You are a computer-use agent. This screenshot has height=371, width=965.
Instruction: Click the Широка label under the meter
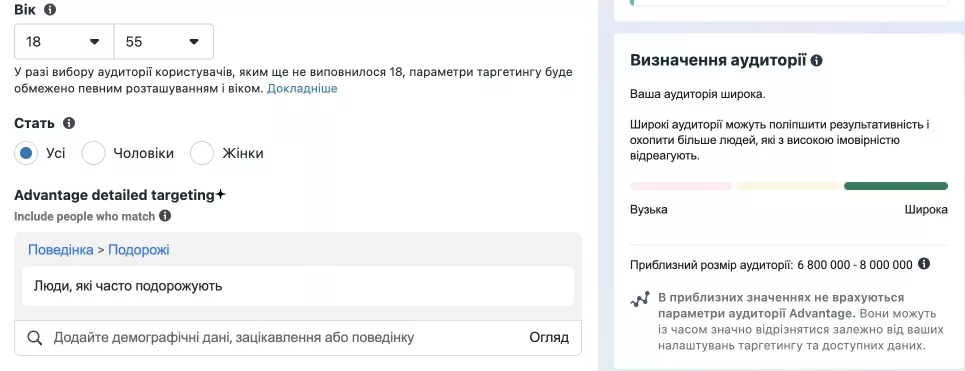[x=926, y=210]
